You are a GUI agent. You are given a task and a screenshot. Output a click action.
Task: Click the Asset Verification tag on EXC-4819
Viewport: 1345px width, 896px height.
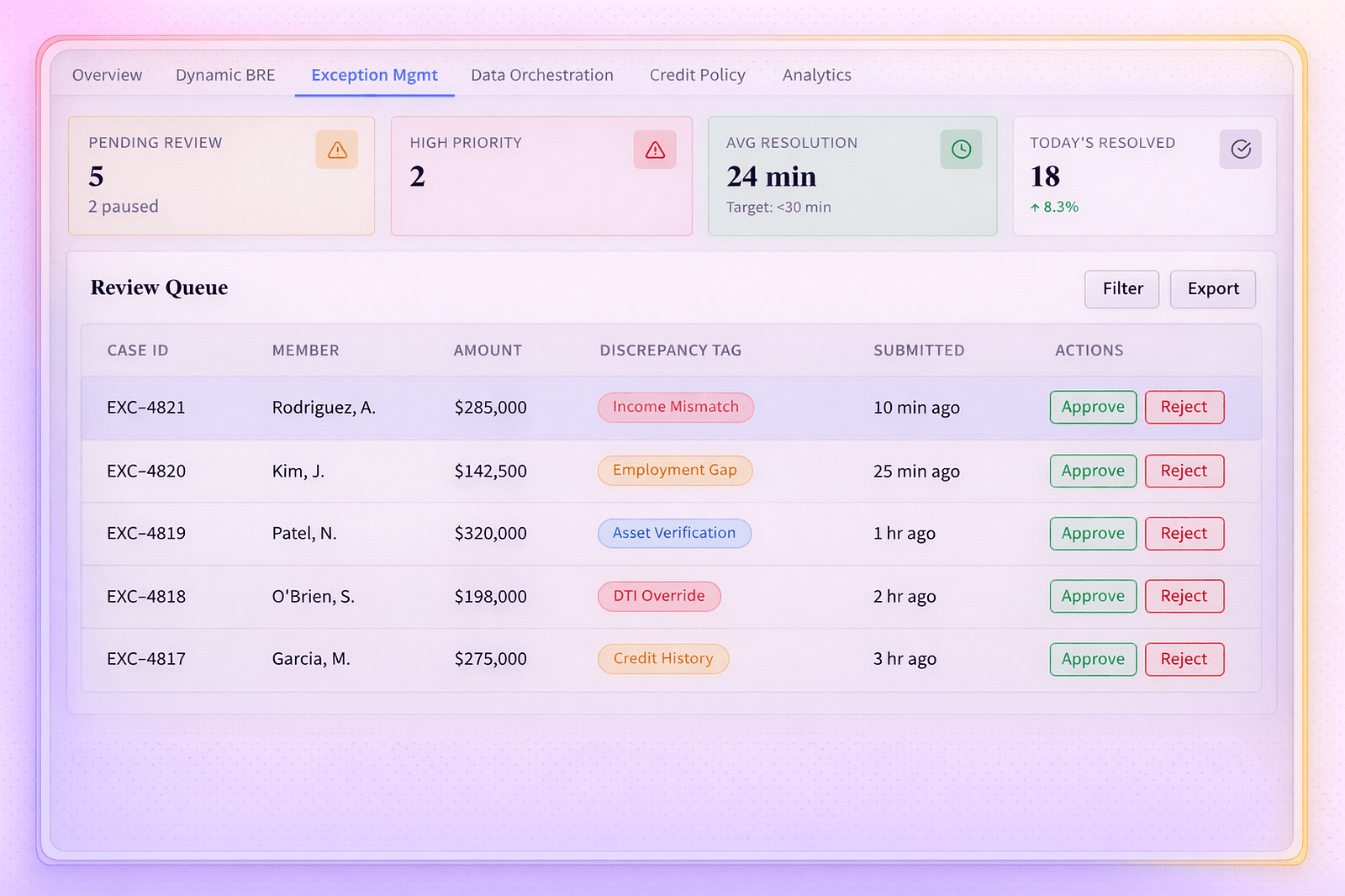click(x=674, y=533)
